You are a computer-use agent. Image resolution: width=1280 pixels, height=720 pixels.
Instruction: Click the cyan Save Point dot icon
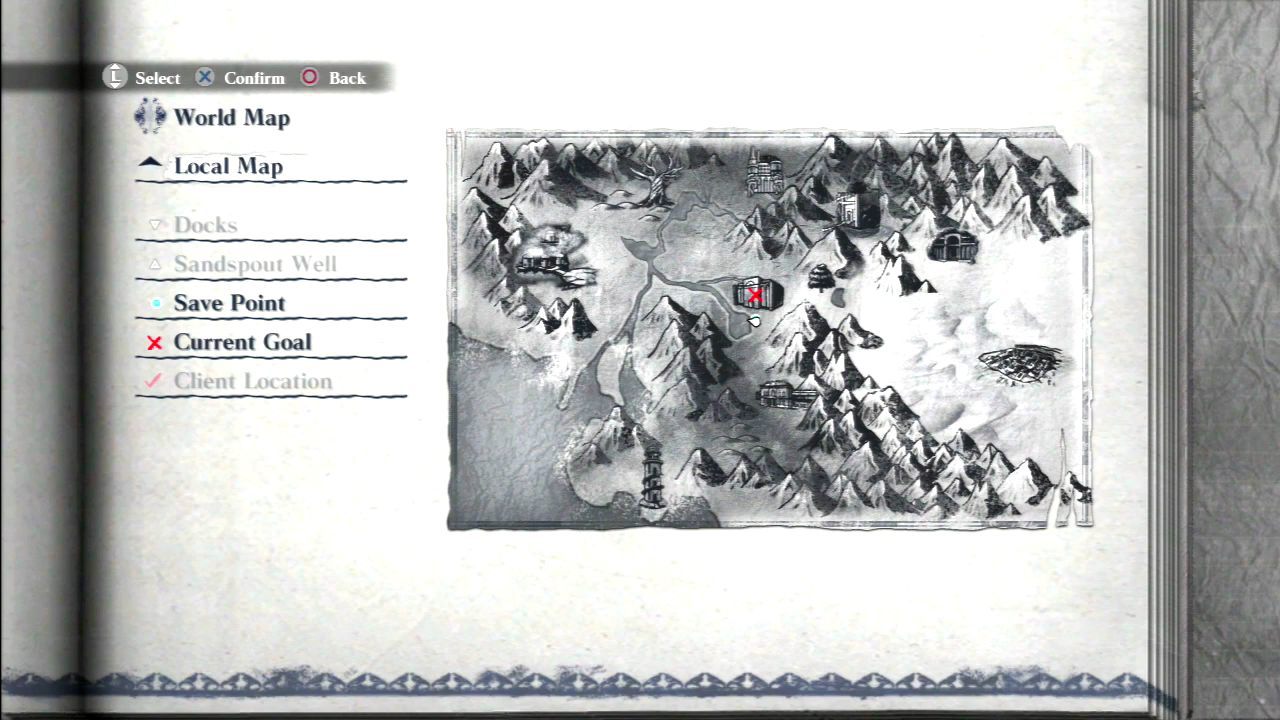[x=156, y=303]
